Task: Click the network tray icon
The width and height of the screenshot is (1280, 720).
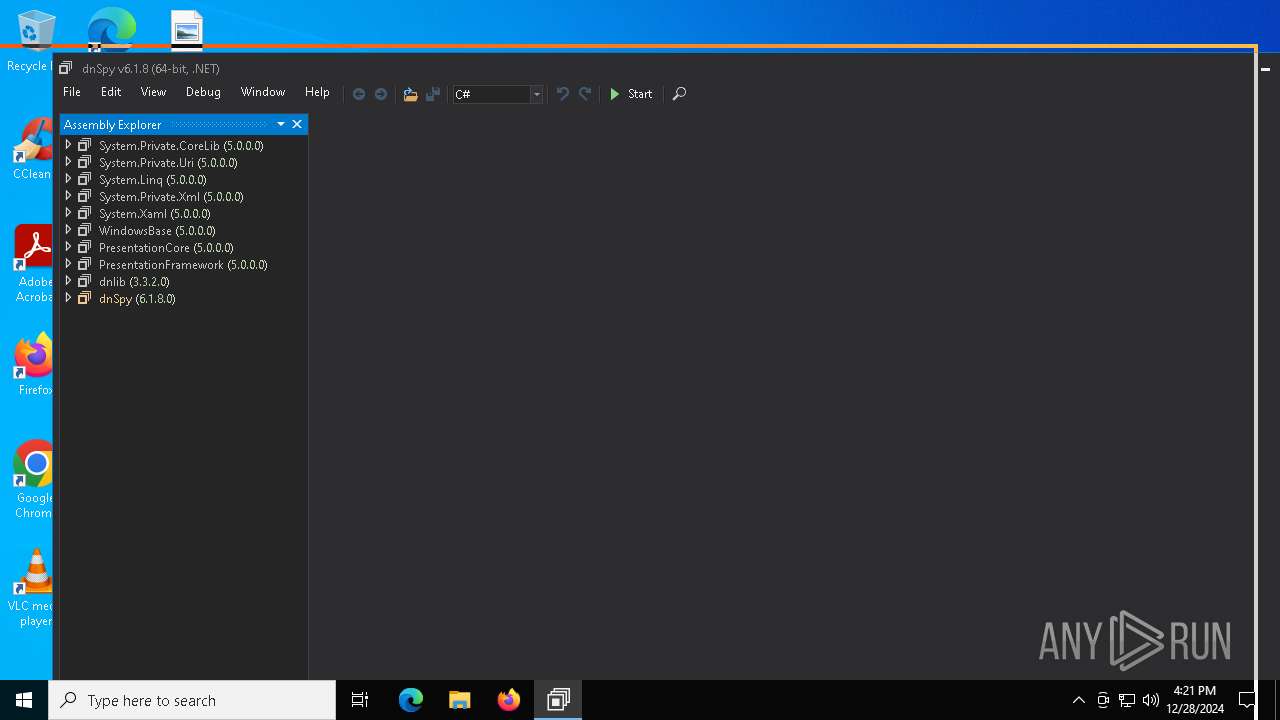Action: (1127, 700)
